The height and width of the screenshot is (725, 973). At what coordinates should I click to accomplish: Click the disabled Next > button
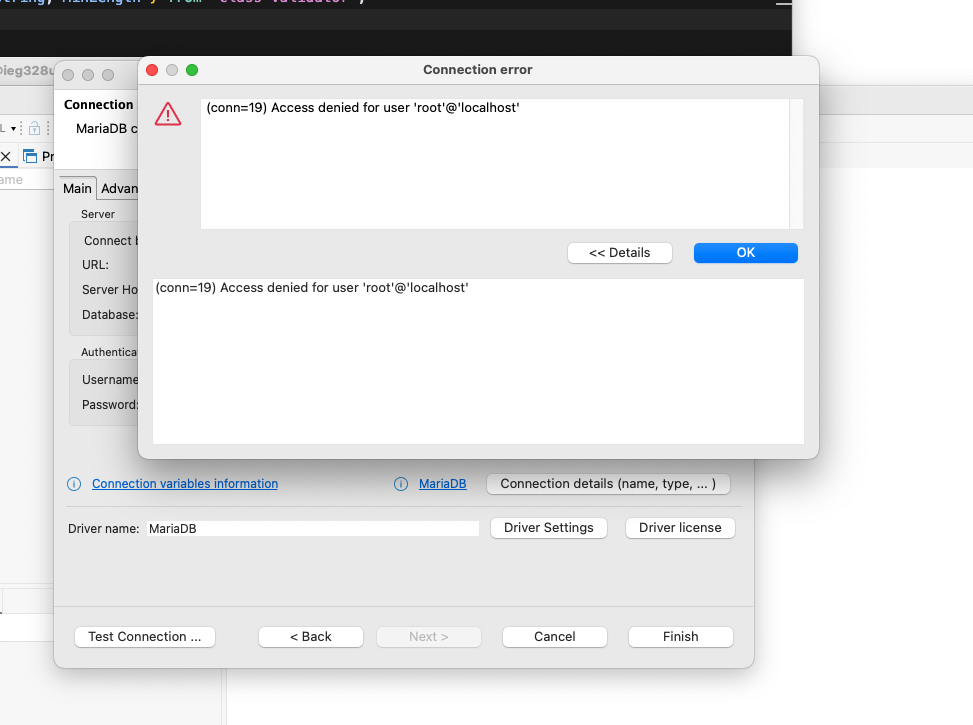pos(429,637)
